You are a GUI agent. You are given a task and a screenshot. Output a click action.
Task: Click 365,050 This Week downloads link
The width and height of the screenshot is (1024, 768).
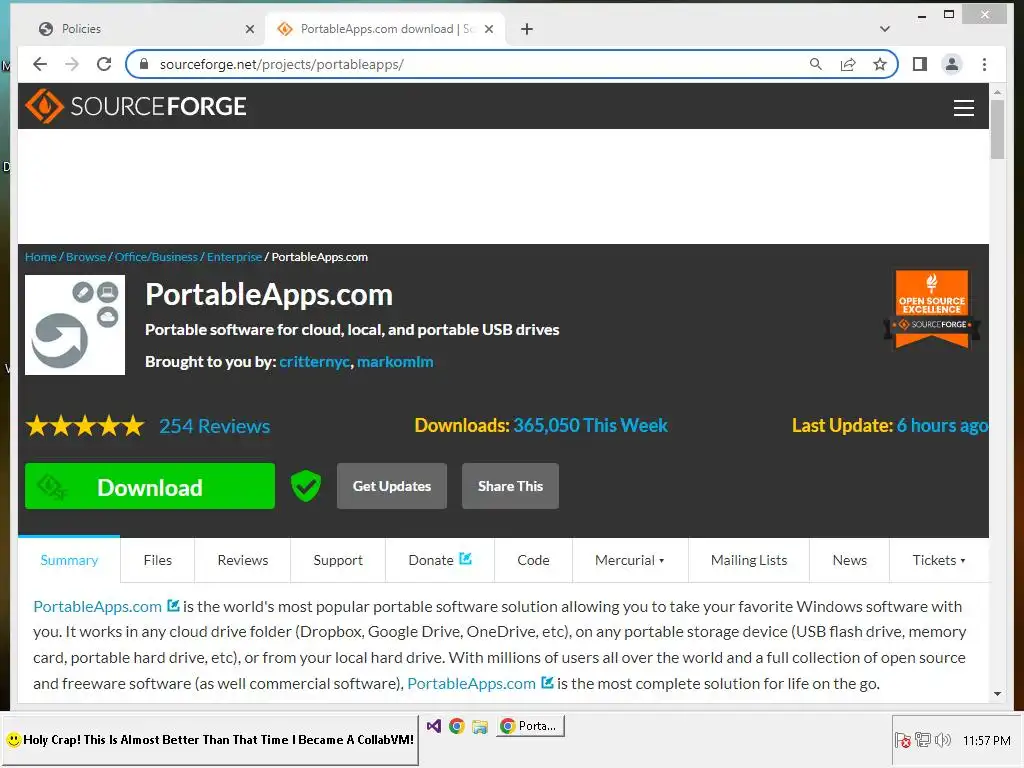tap(590, 425)
